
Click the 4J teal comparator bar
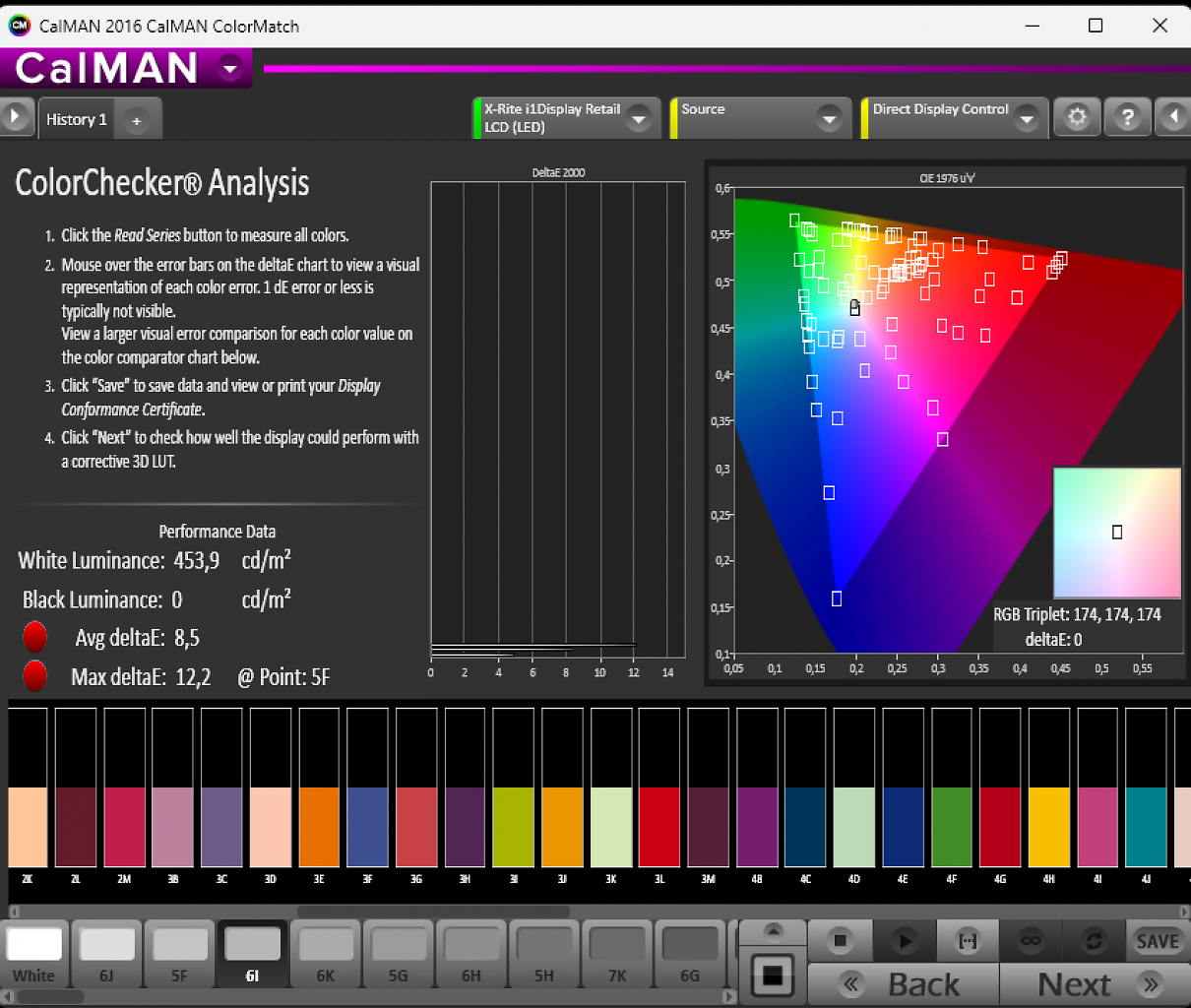(1147, 787)
